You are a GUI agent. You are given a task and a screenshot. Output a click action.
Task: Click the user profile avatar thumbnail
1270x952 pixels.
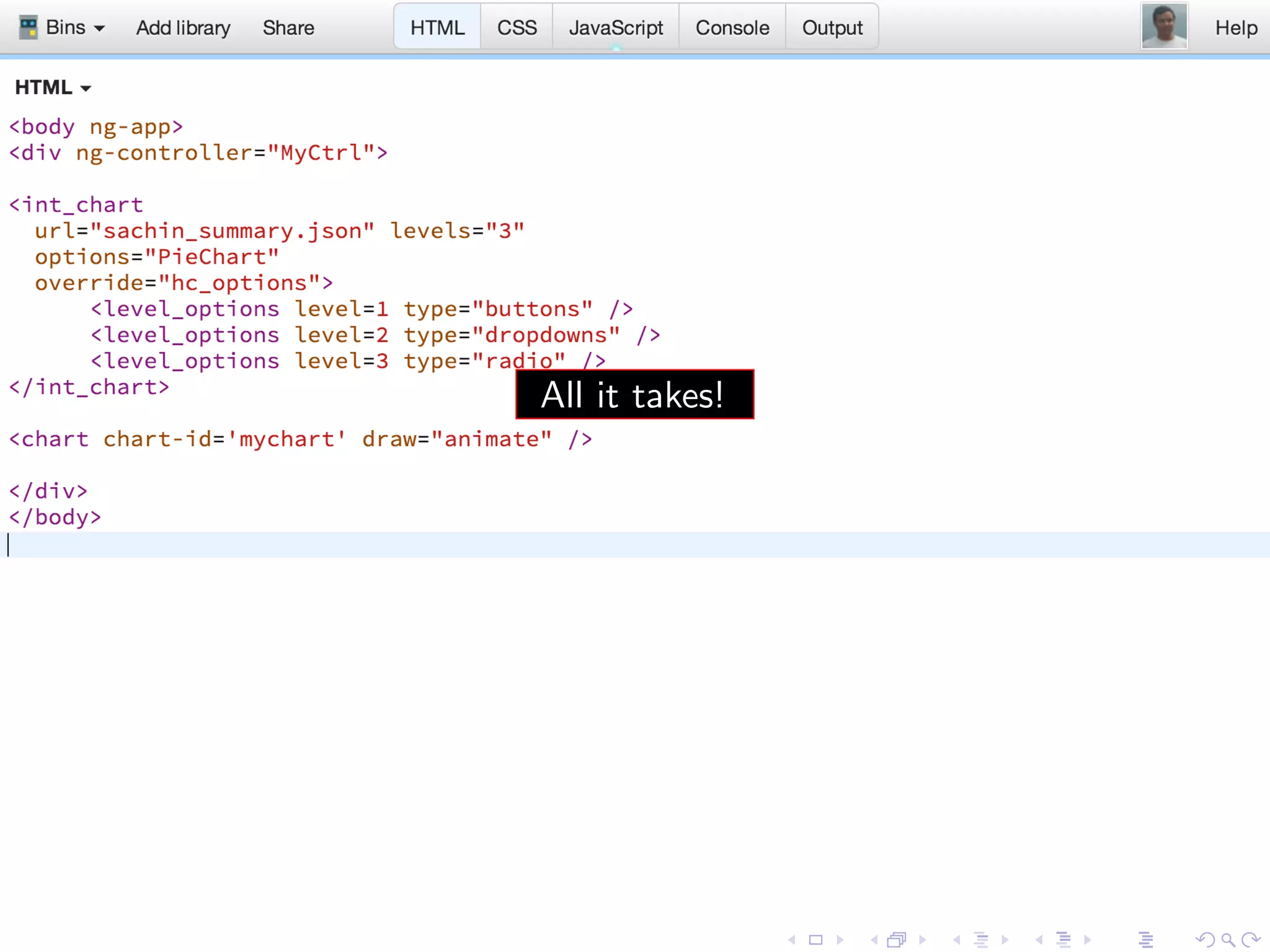click(x=1164, y=26)
